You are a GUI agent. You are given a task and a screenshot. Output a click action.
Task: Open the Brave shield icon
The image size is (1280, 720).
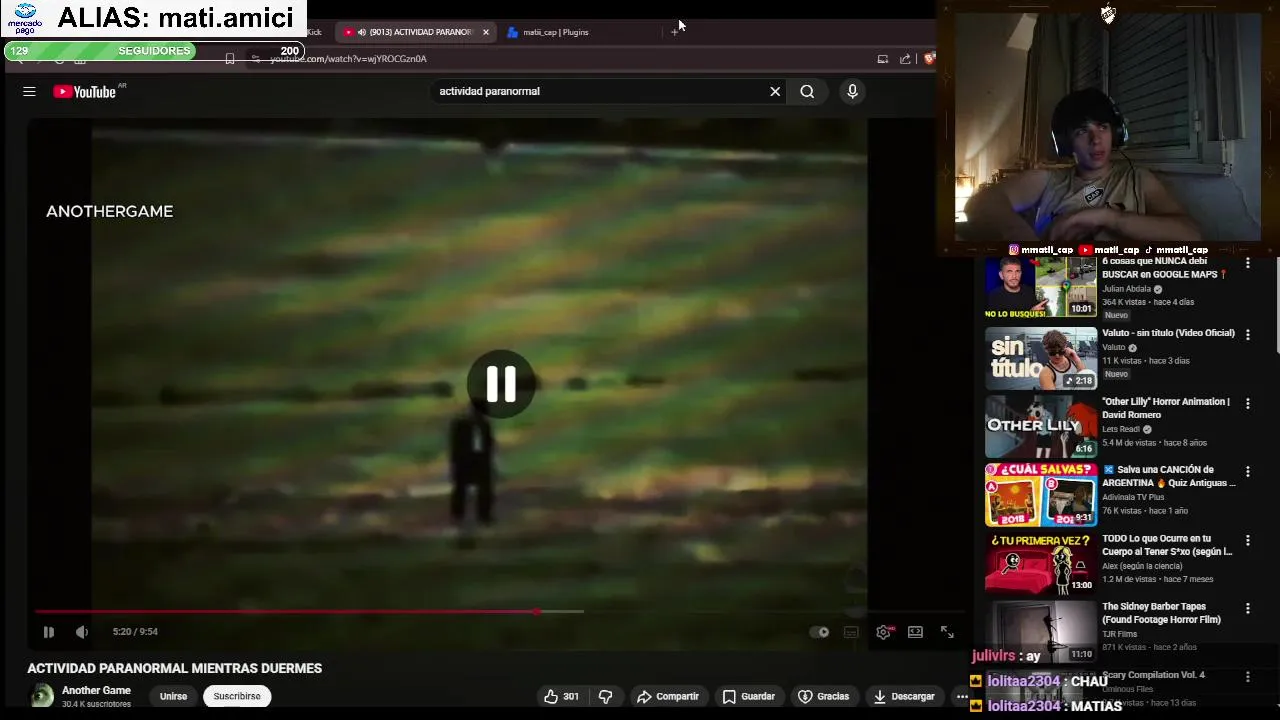click(x=929, y=59)
